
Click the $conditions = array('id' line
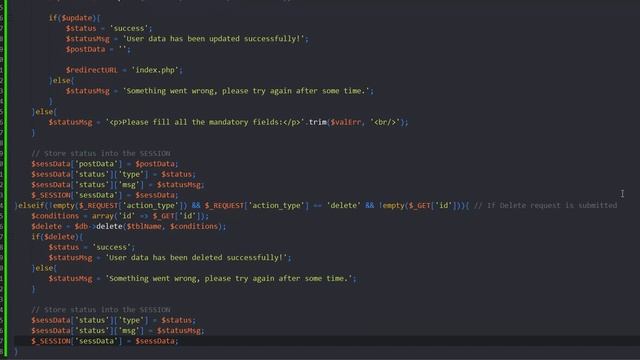[x=120, y=216]
